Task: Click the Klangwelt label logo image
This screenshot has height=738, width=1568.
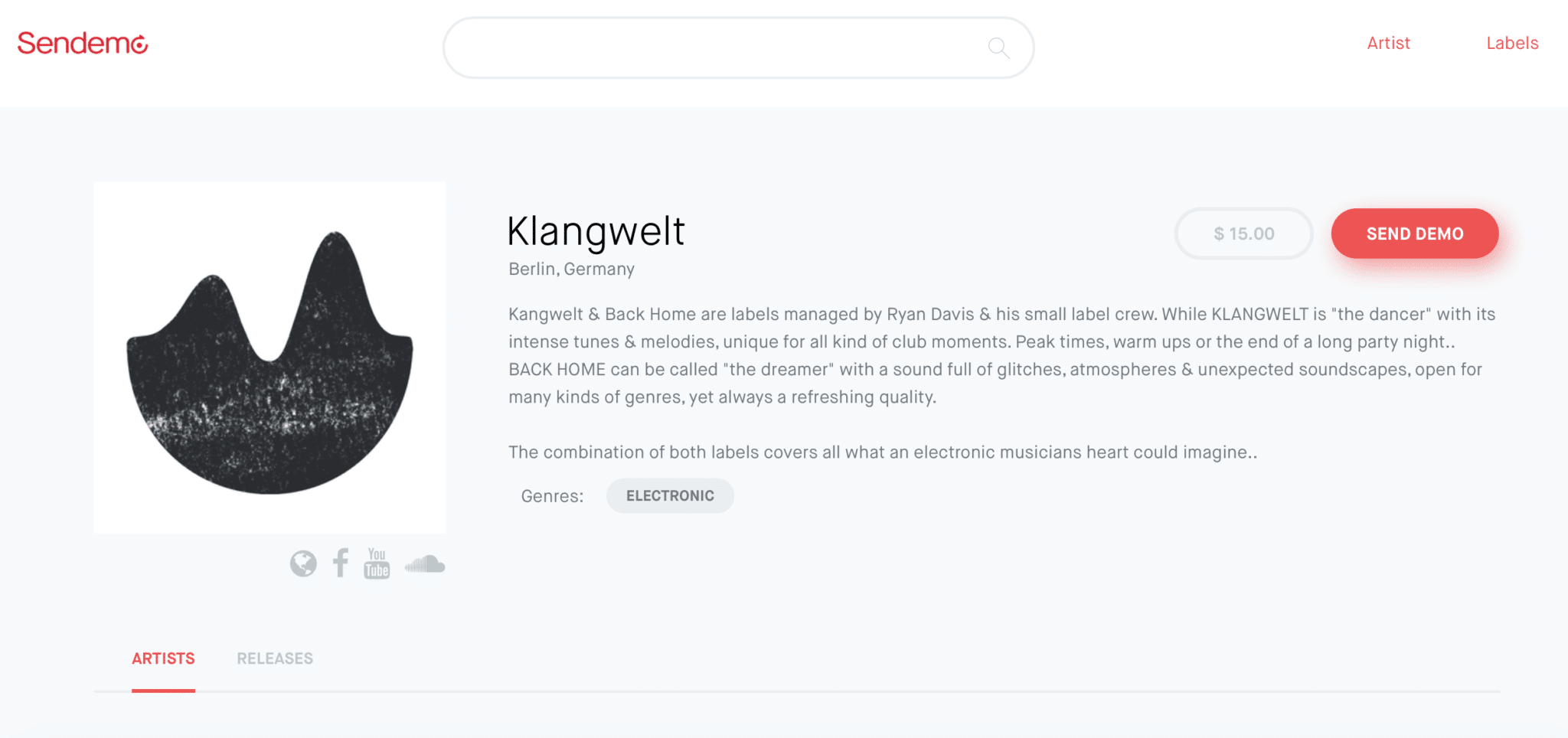Action: [x=269, y=358]
